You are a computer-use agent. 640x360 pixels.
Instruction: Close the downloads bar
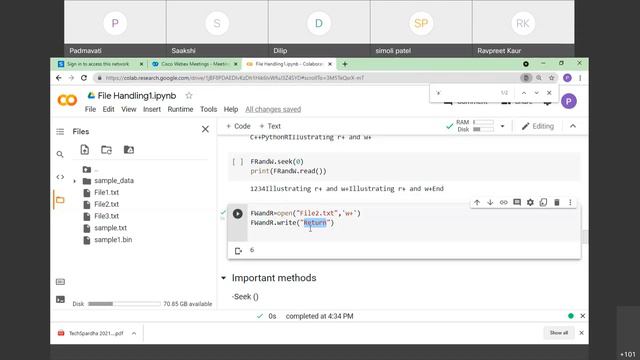click(582, 333)
